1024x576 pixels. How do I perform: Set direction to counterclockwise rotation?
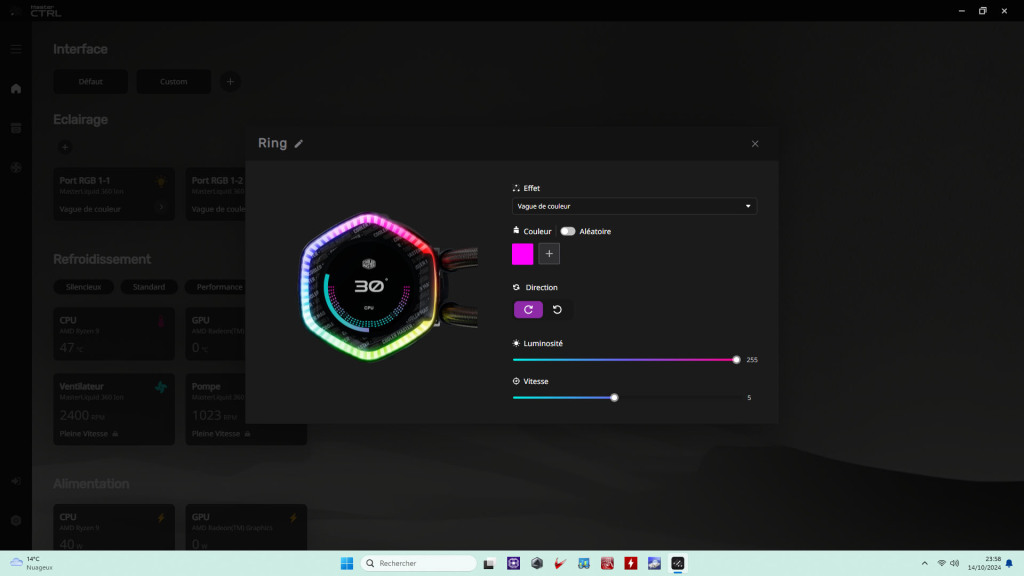557,310
